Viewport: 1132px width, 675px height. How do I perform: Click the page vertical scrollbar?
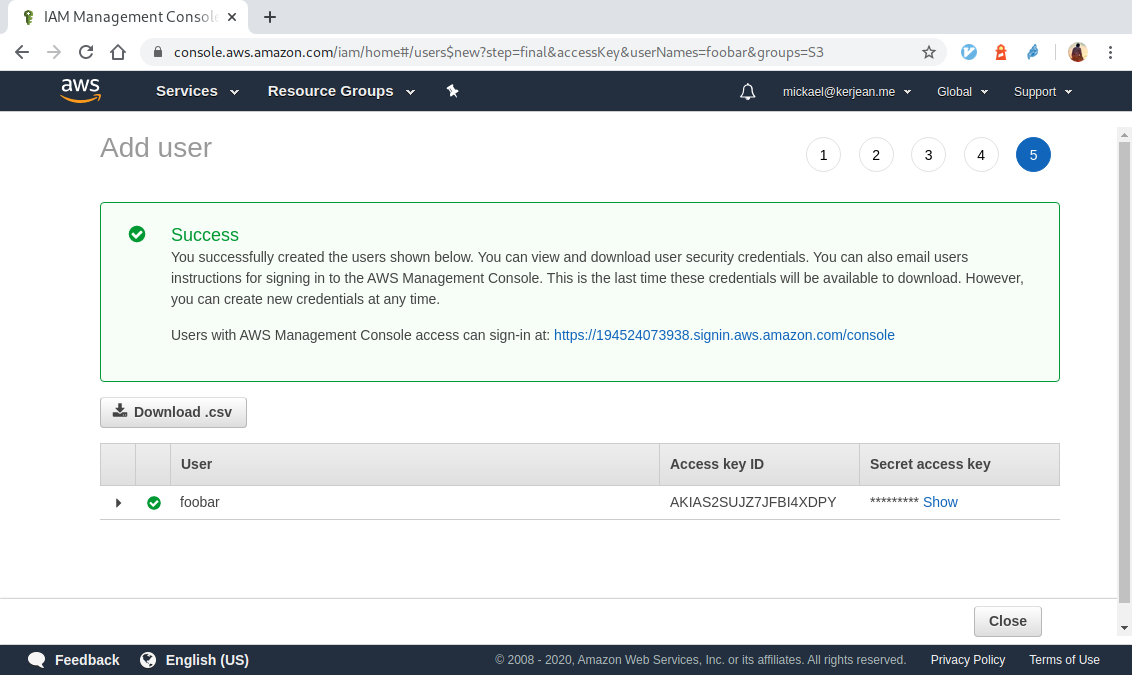coord(1124,372)
